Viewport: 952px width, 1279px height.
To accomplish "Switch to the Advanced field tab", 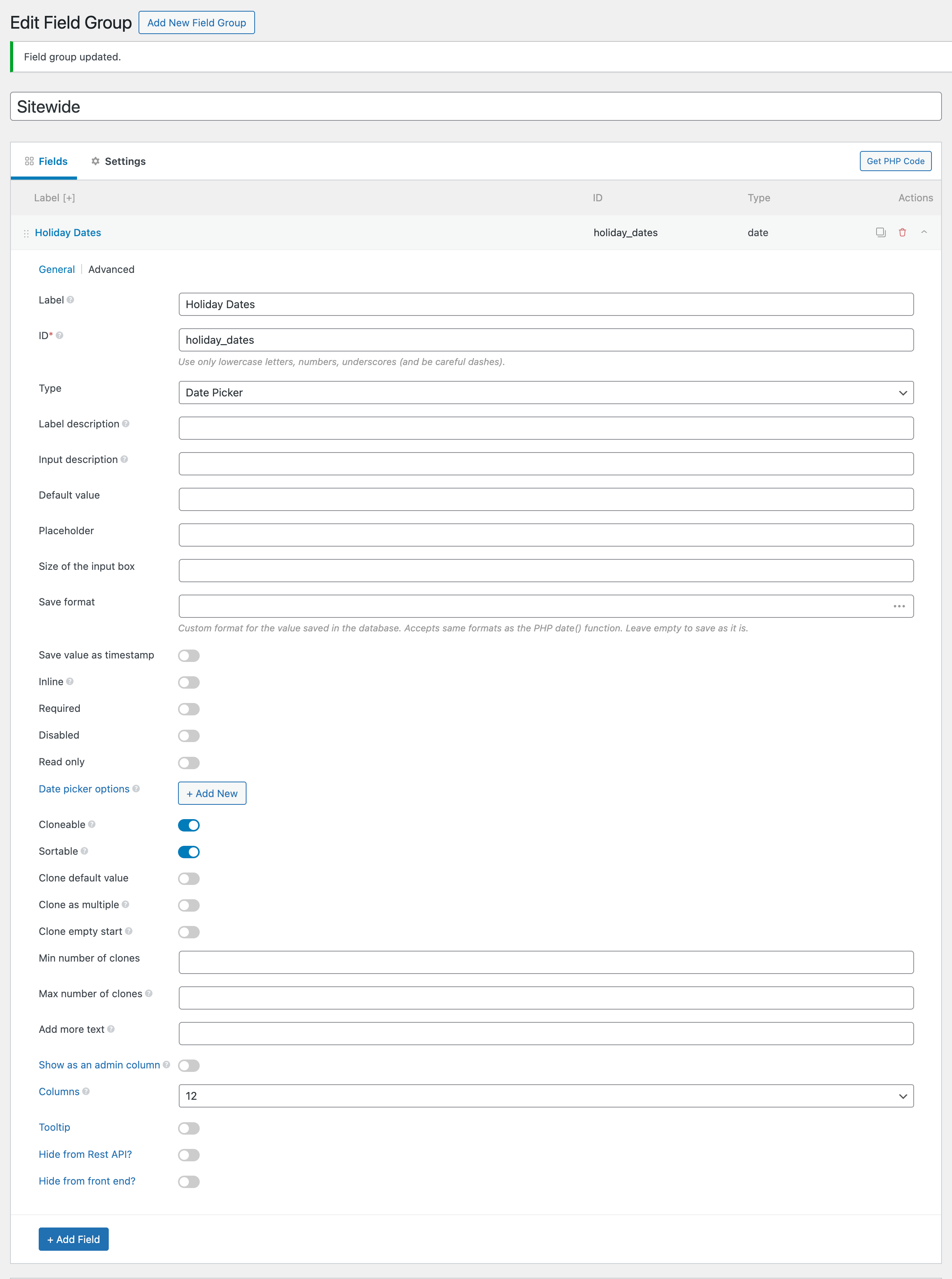I will (x=111, y=269).
